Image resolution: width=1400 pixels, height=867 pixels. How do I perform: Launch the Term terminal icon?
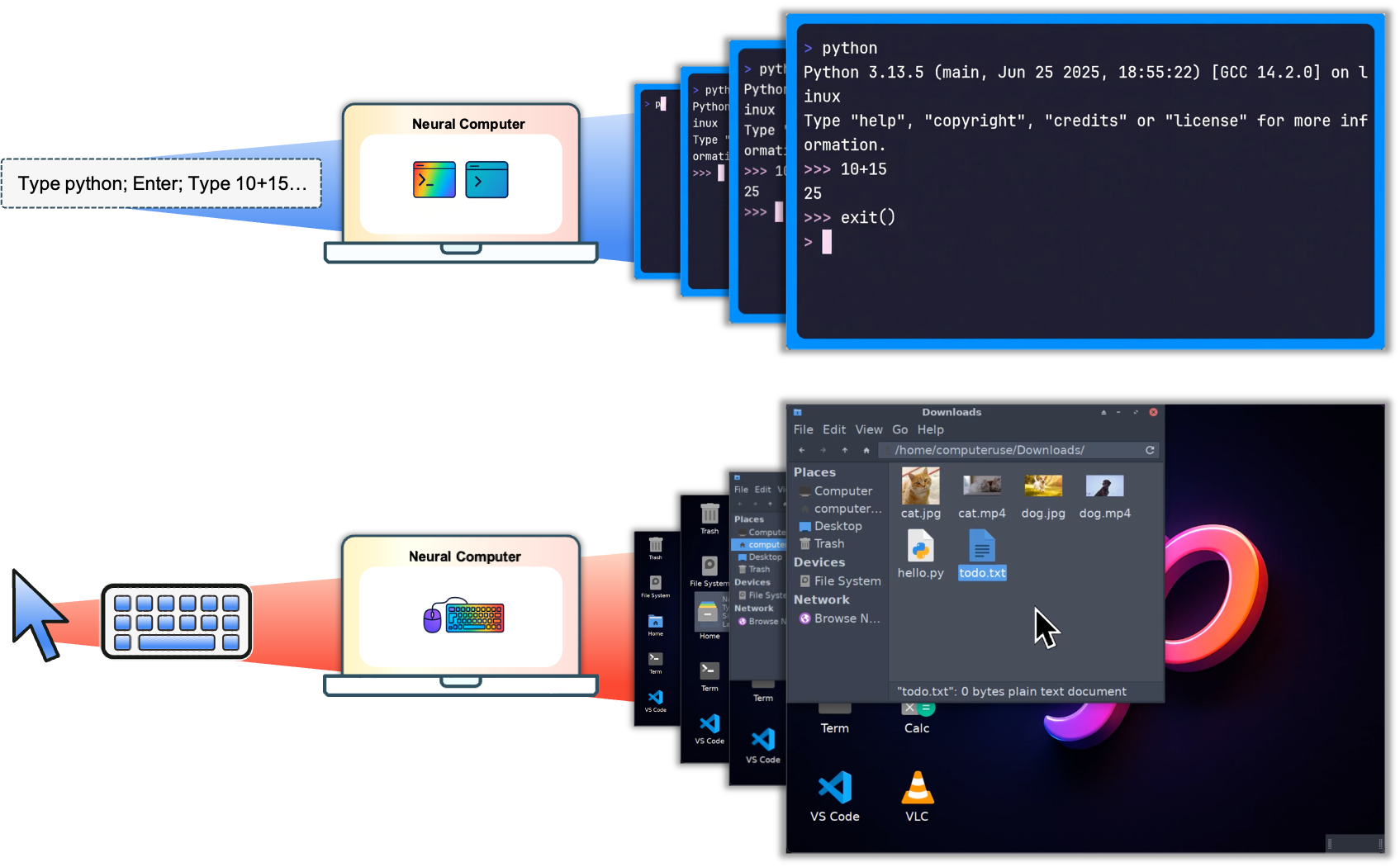(834, 708)
